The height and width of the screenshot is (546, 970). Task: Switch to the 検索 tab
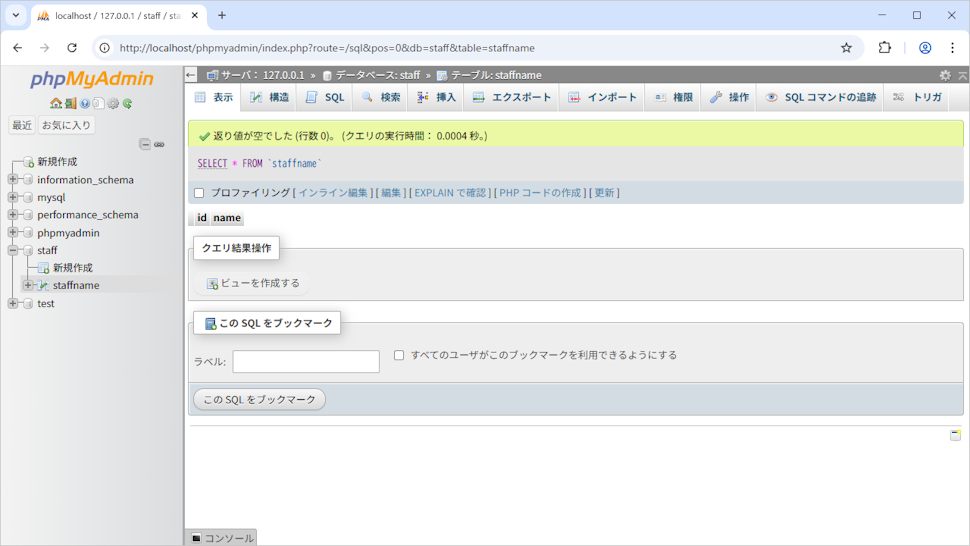coord(380,97)
